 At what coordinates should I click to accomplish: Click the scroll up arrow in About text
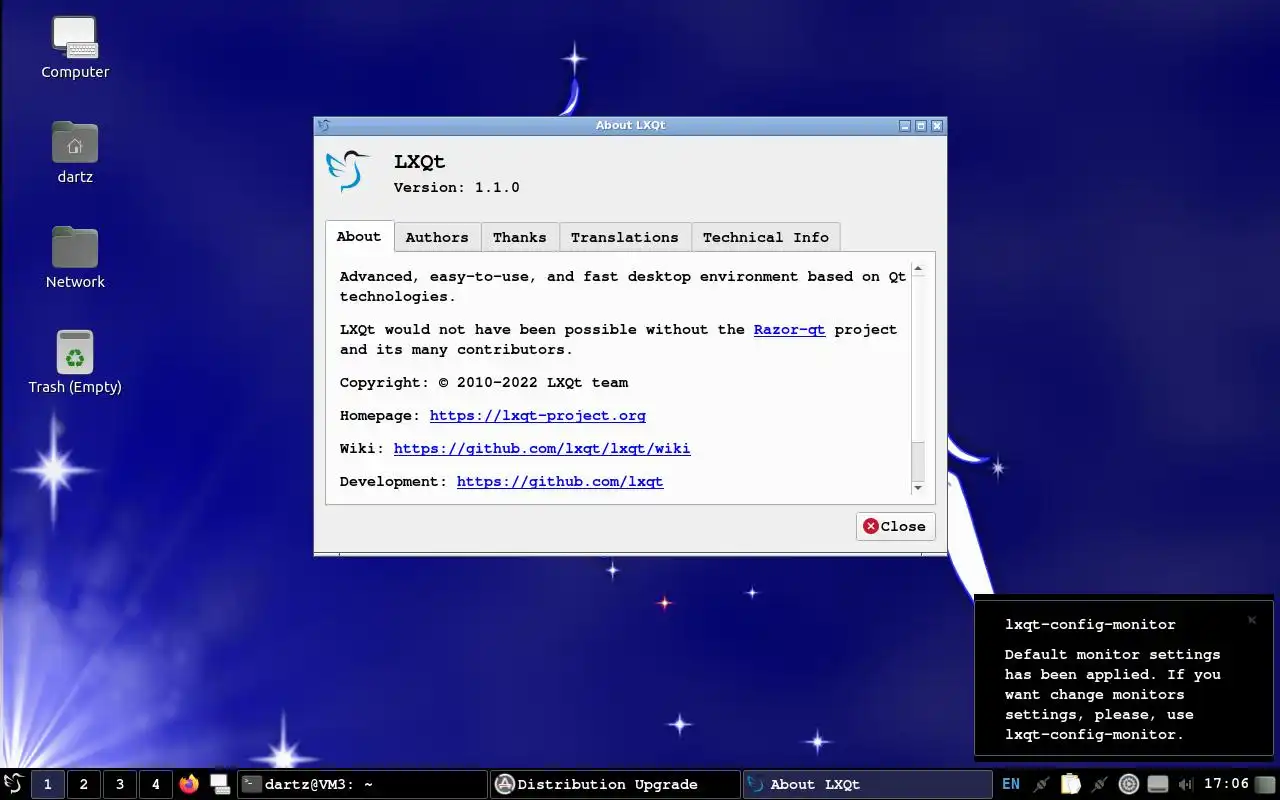(918, 269)
